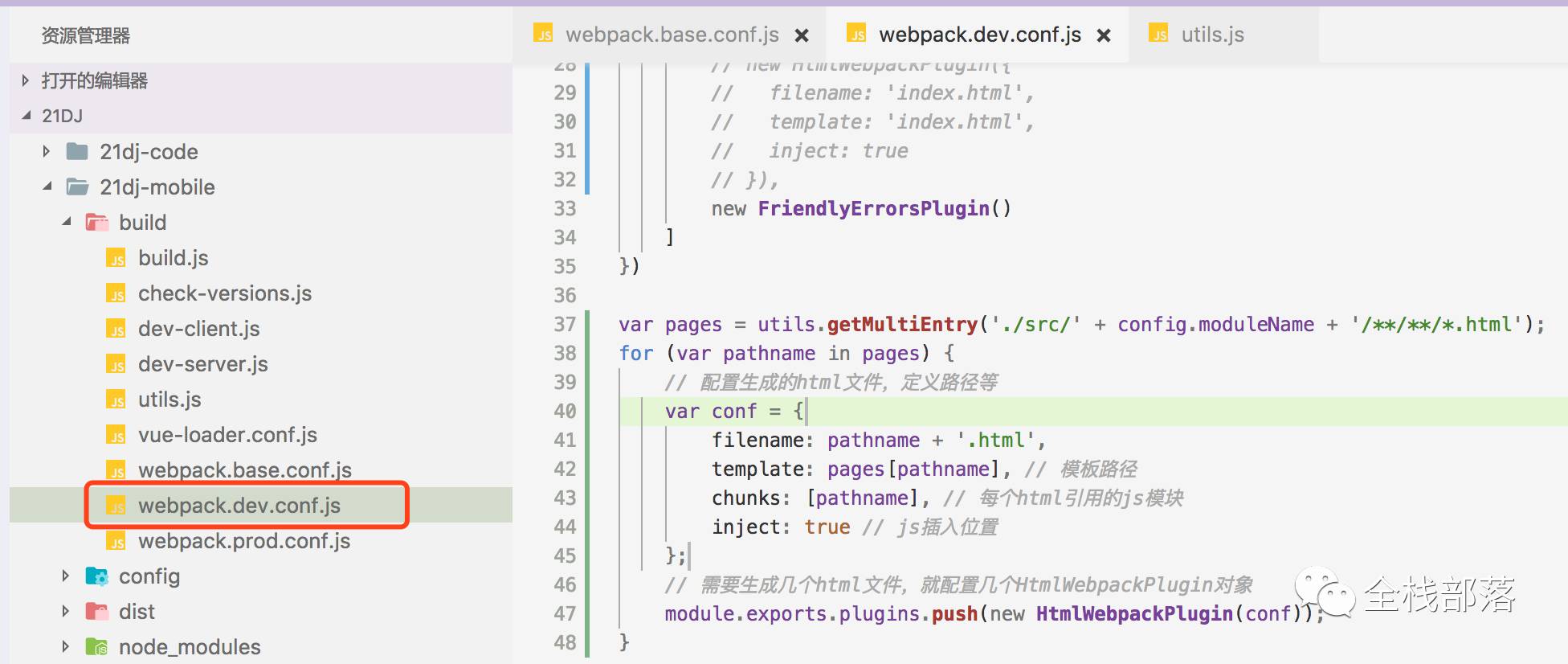The image size is (1568, 664).
Task: Collapse the 21dj-mobile folder arrow
Action: (47, 186)
